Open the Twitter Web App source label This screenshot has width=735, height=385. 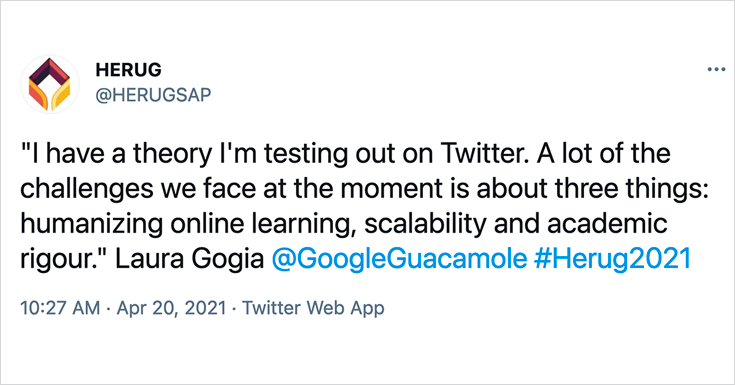coord(313,308)
